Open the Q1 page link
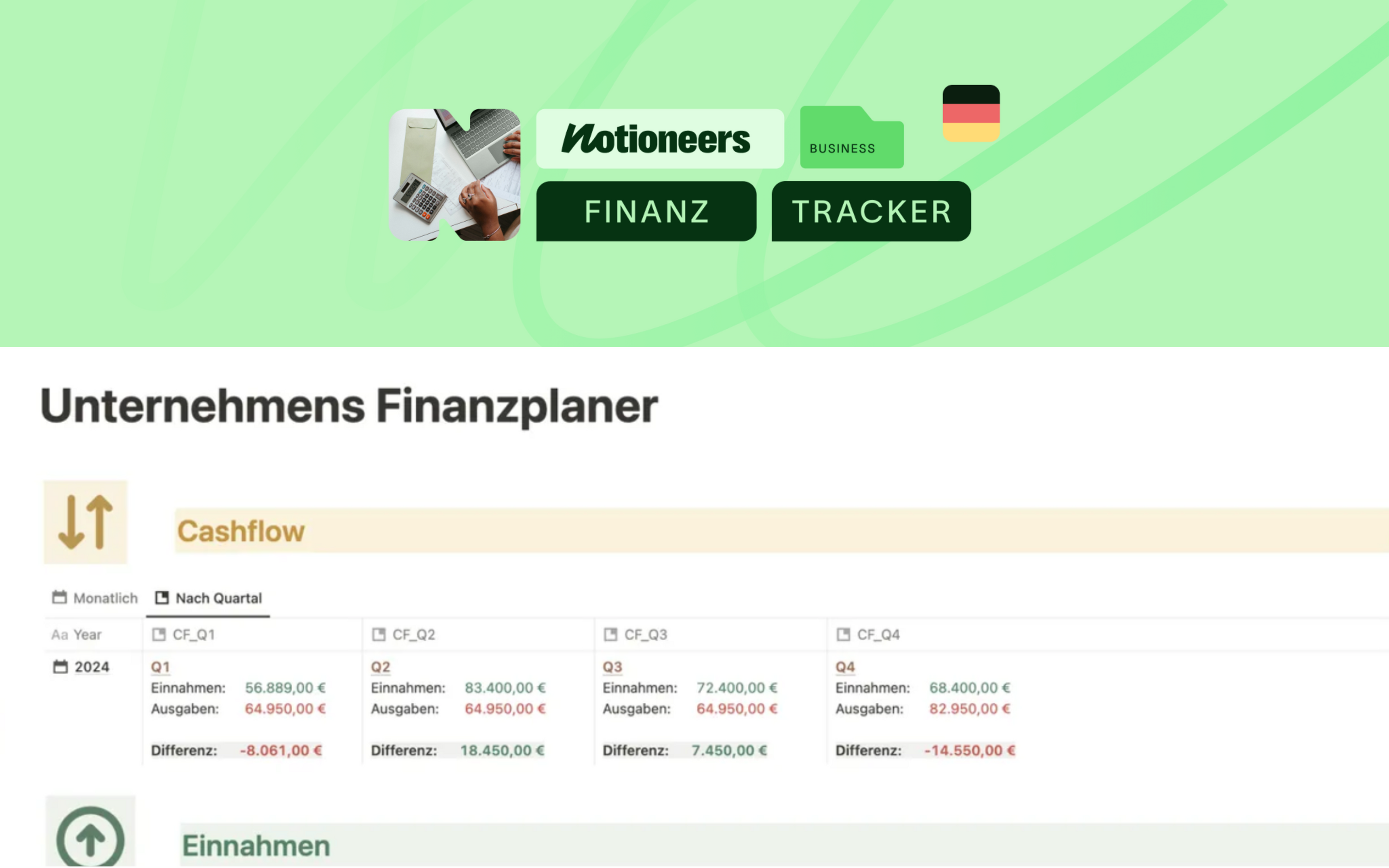The width and height of the screenshot is (1389, 868). coord(160,667)
